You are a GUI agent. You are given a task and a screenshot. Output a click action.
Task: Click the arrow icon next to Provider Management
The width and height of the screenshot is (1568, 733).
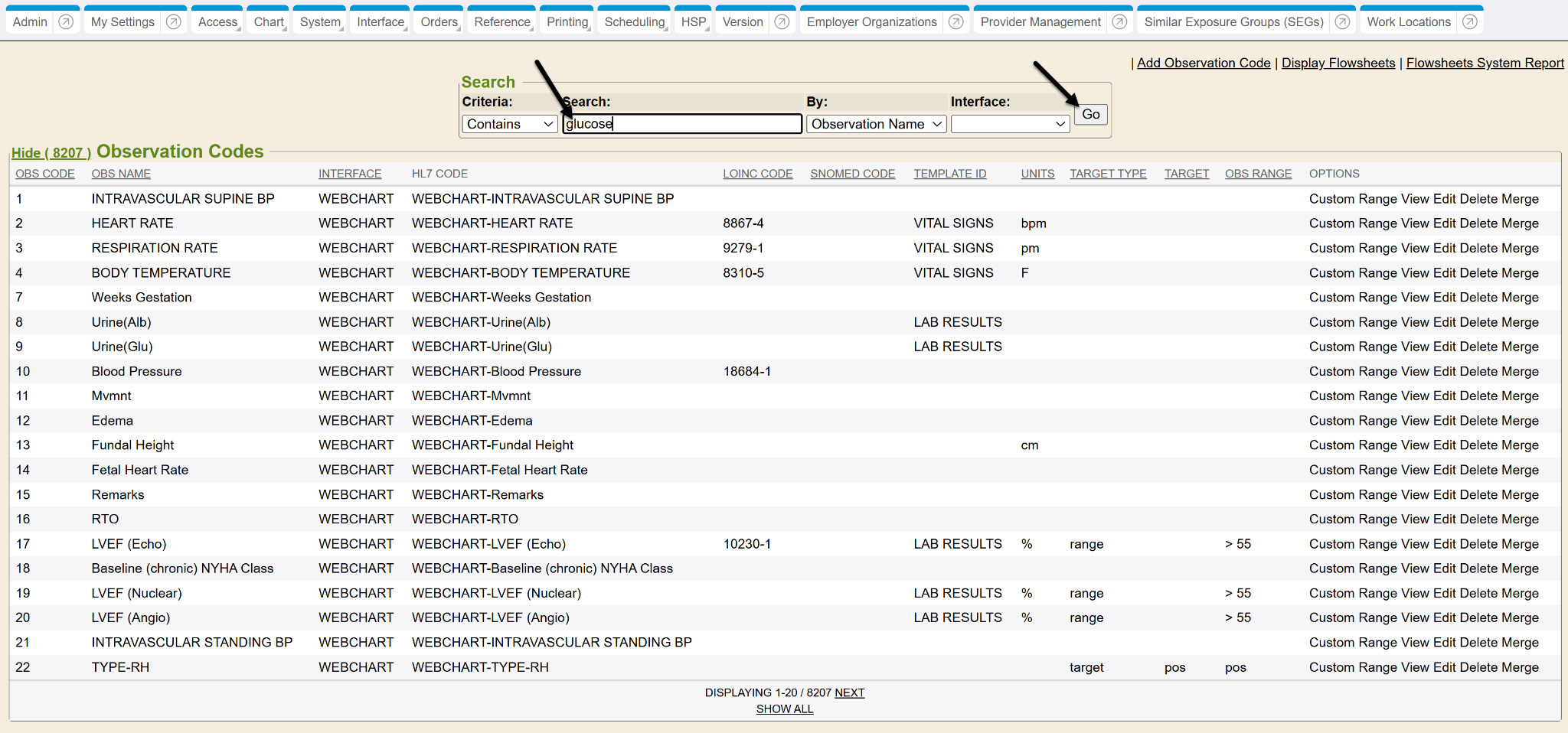(1119, 22)
